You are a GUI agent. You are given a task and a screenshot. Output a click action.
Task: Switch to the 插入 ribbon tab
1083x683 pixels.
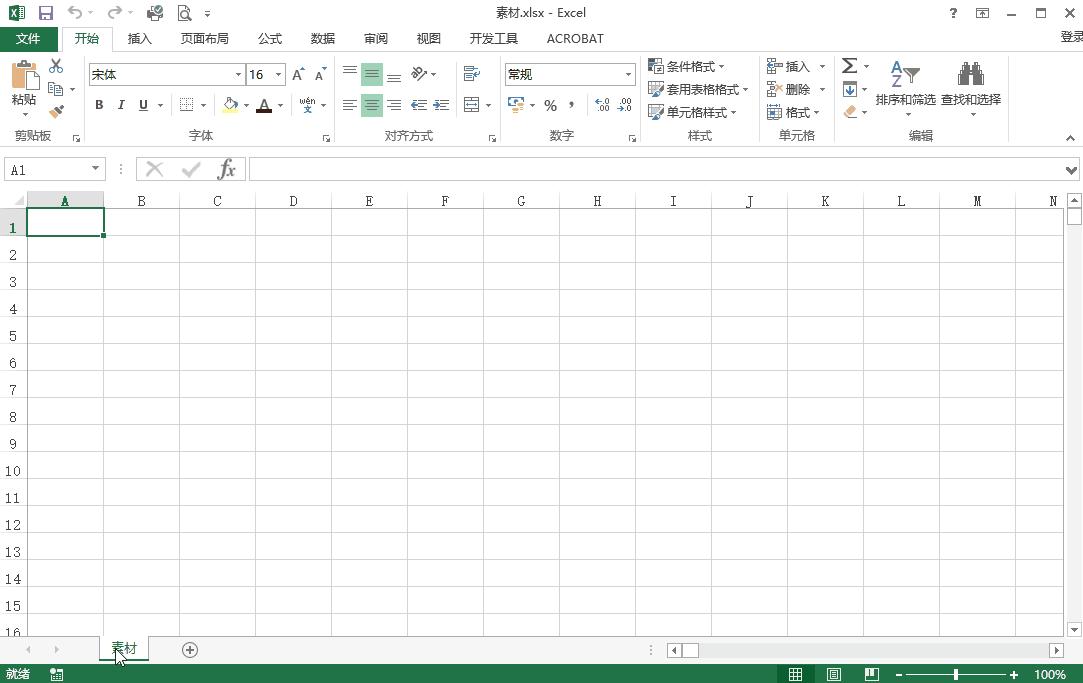click(140, 38)
